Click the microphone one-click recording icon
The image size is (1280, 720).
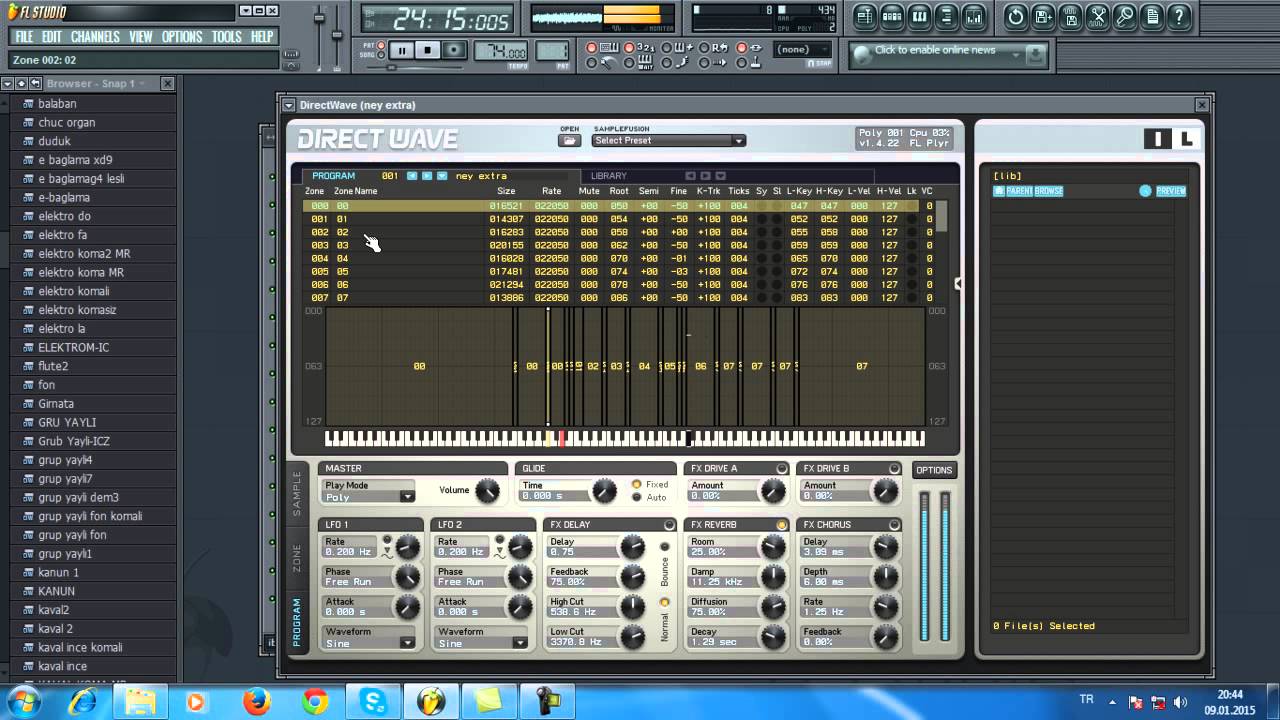(x=1125, y=16)
